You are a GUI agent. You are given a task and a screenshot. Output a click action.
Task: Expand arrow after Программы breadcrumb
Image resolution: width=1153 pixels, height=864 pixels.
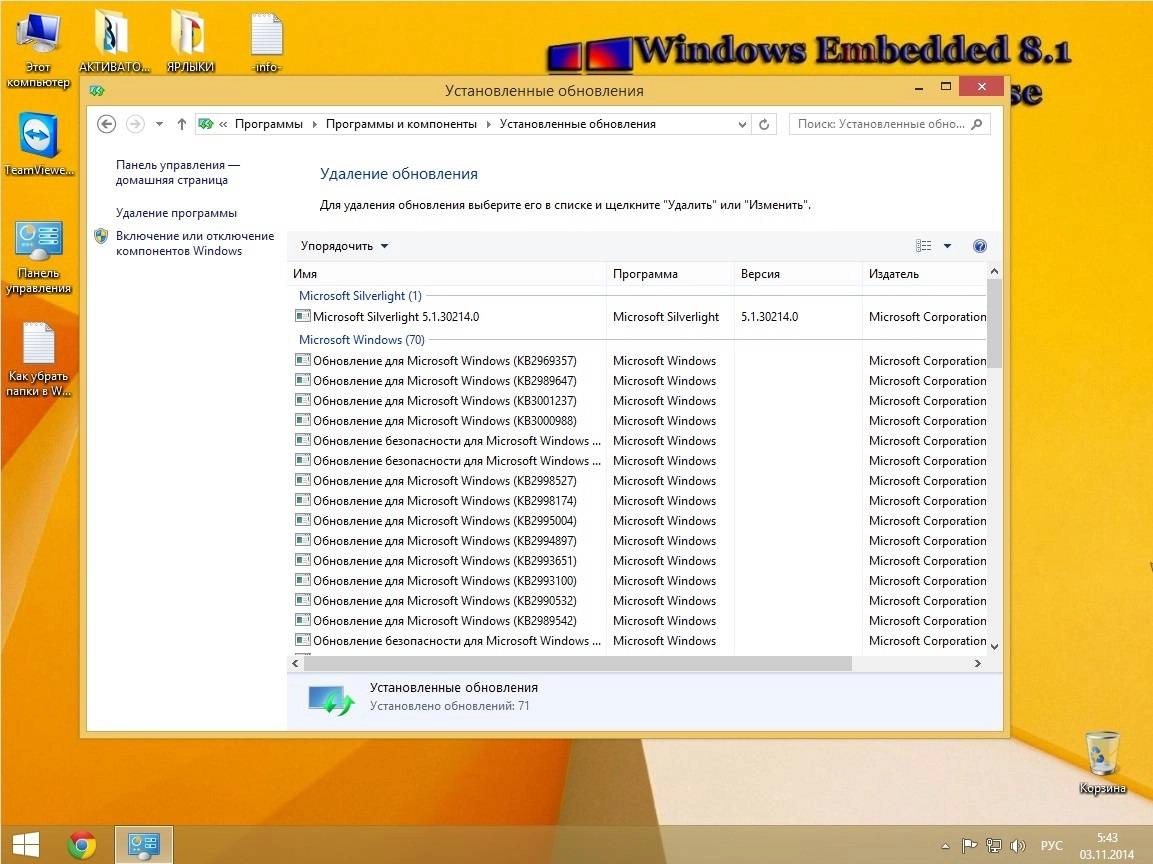click(x=315, y=124)
